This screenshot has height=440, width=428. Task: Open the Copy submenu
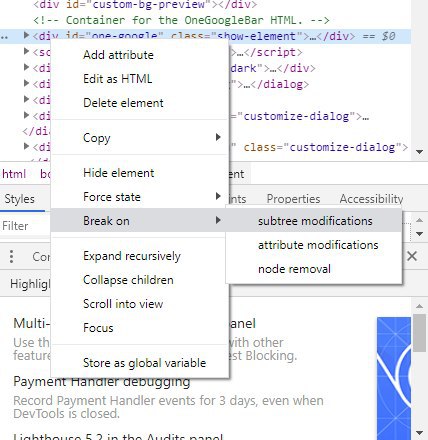coord(140,138)
